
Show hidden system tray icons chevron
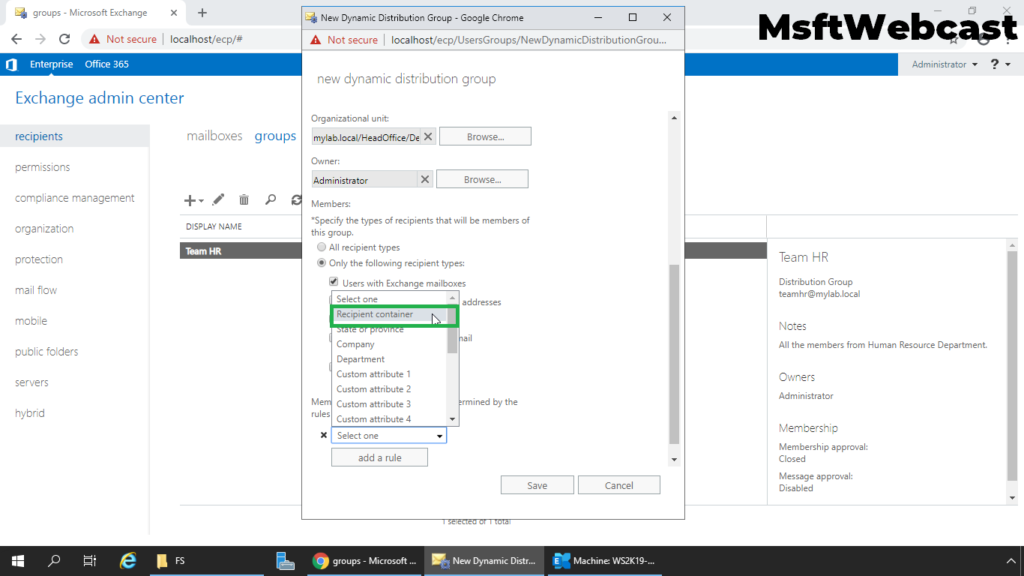1011,560
